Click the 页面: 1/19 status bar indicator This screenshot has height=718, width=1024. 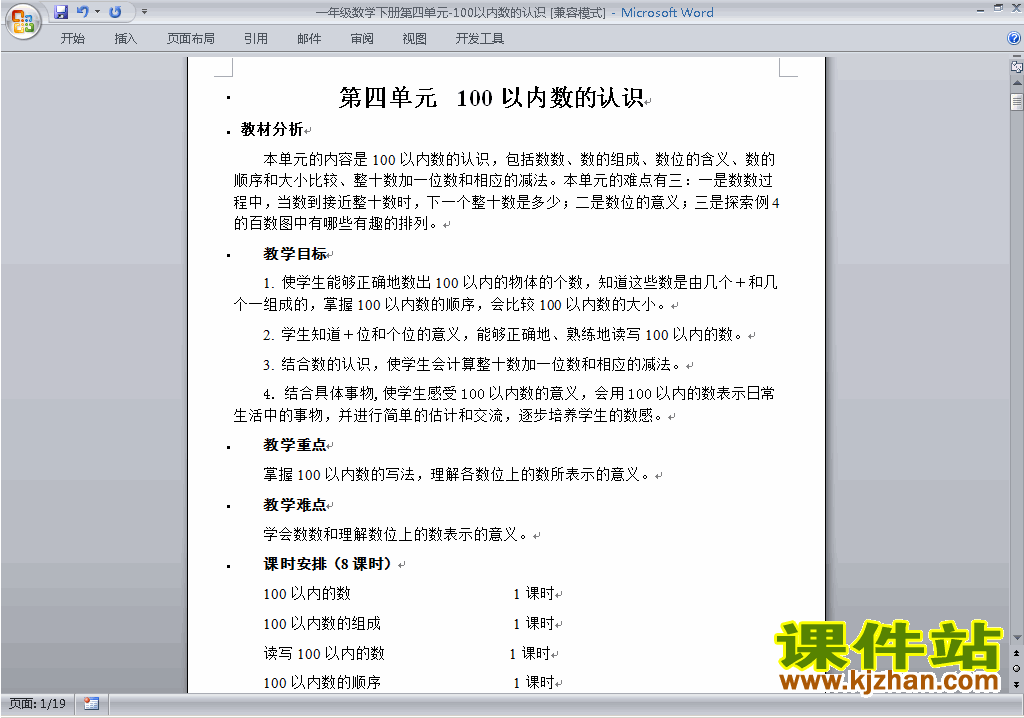pos(37,704)
